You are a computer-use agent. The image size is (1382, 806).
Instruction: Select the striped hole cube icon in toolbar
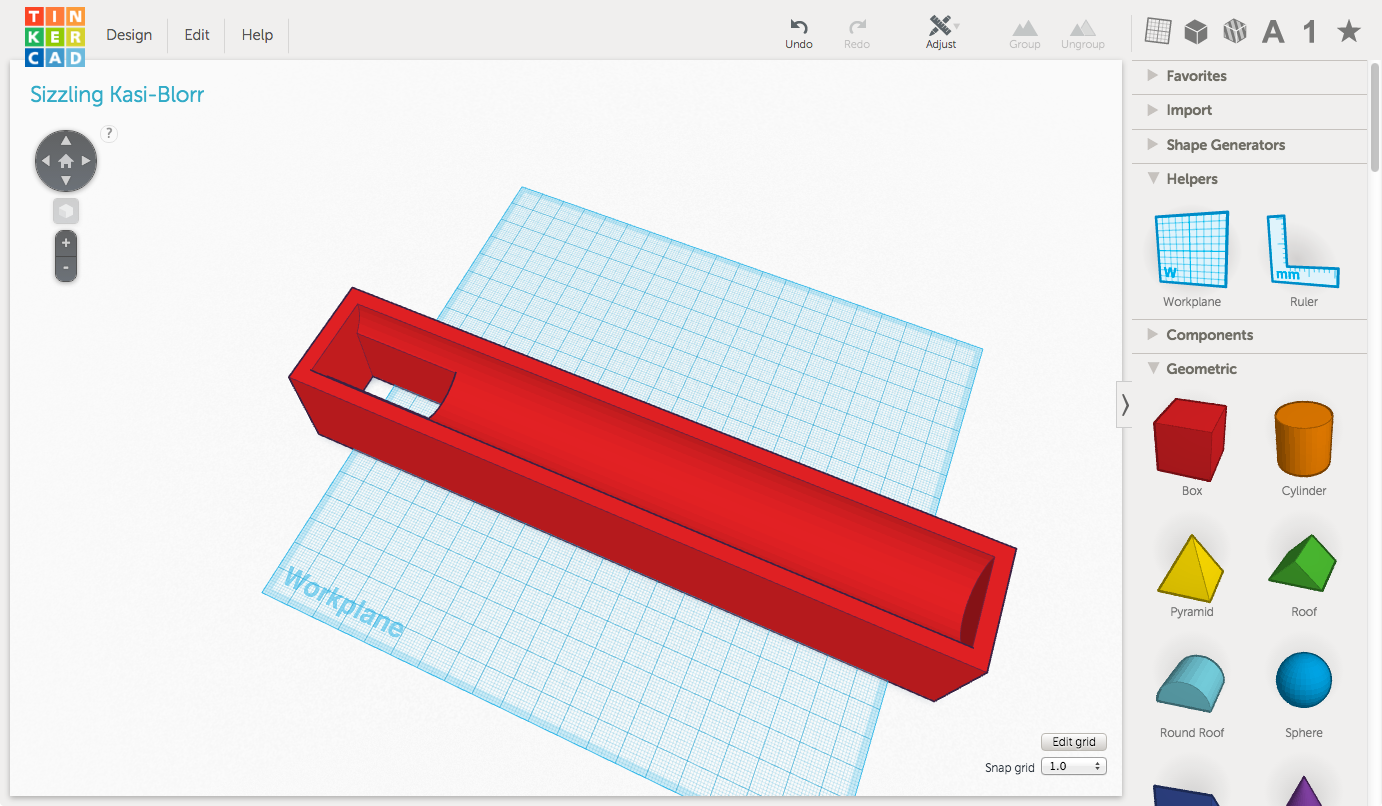tap(1235, 32)
